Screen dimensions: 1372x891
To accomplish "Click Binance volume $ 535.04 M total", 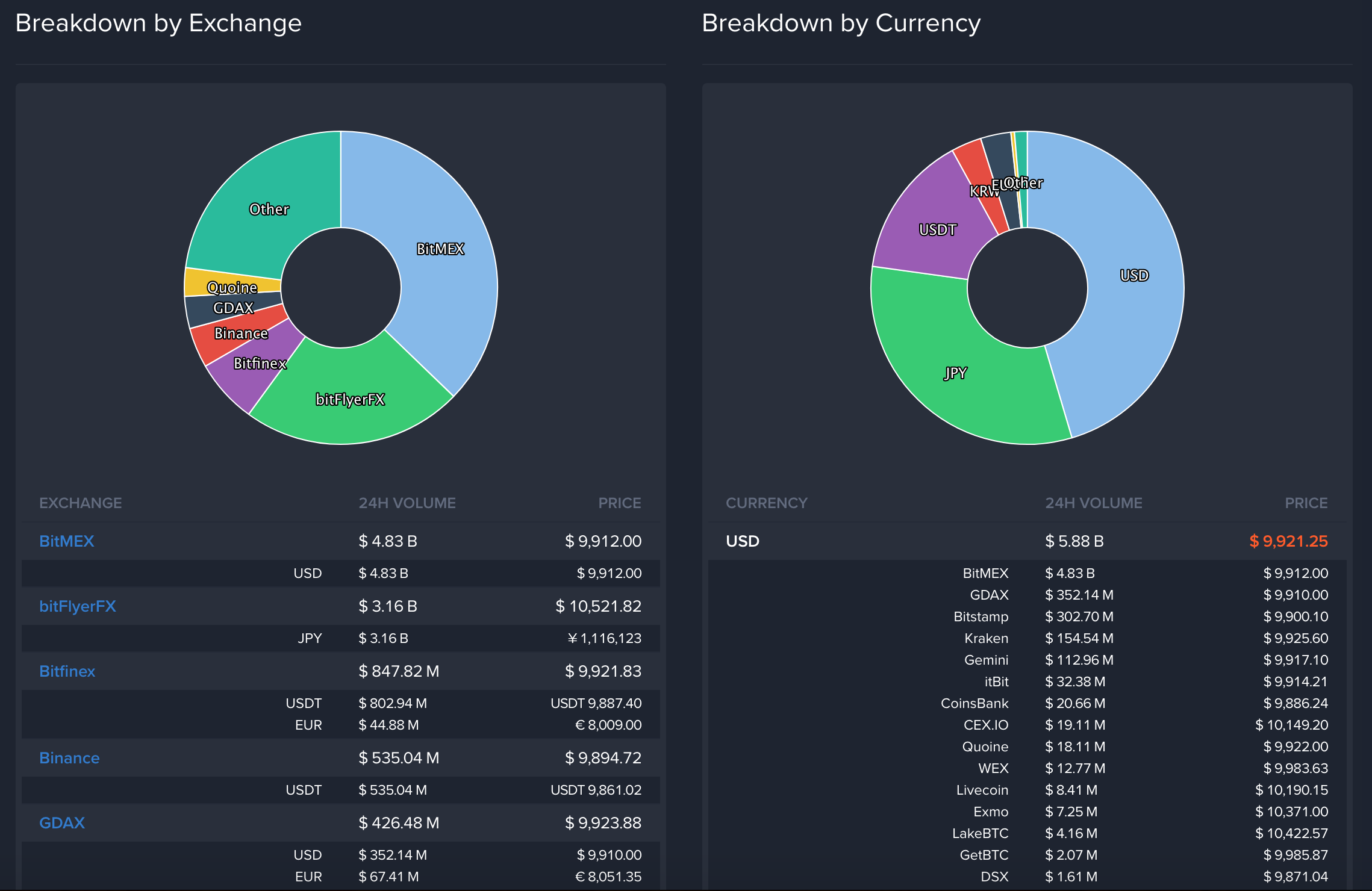I will click(x=399, y=758).
